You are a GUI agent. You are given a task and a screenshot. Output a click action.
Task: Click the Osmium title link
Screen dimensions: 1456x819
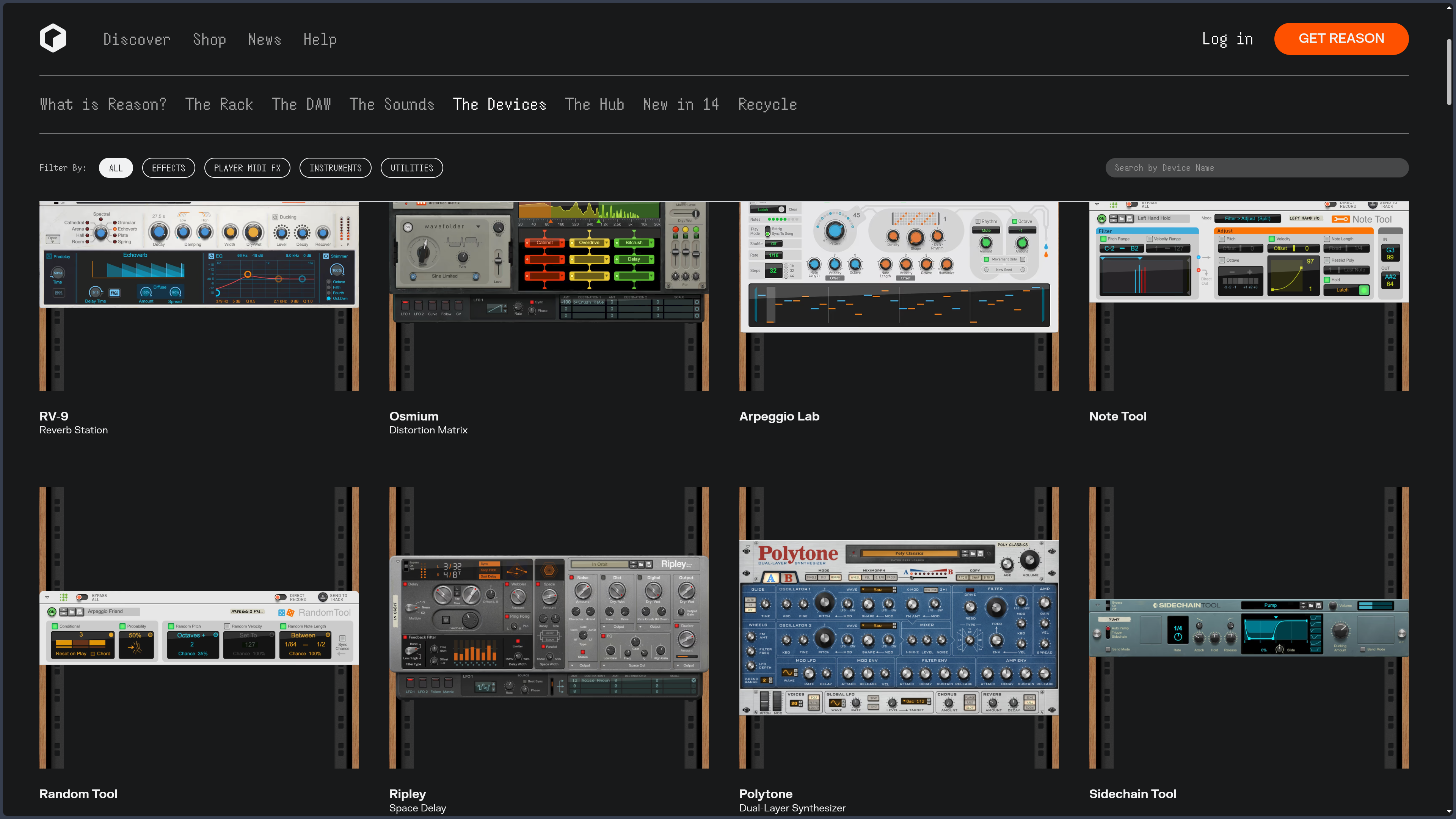[x=414, y=416]
